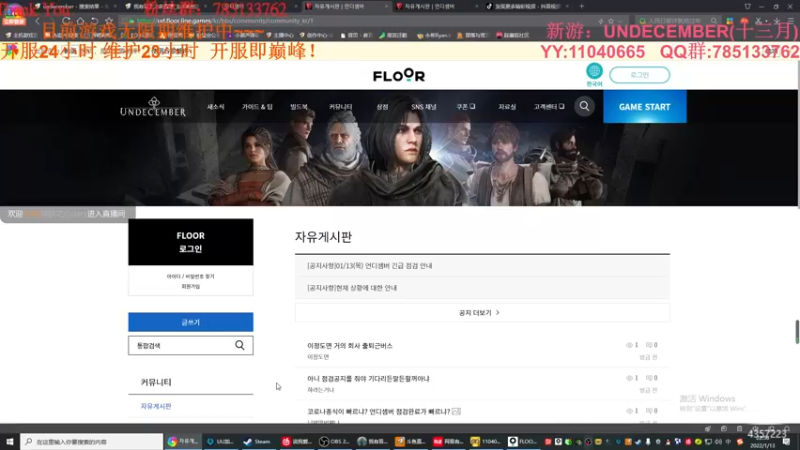Click the black FLOOR 로그인 panel

click(x=190, y=242)
